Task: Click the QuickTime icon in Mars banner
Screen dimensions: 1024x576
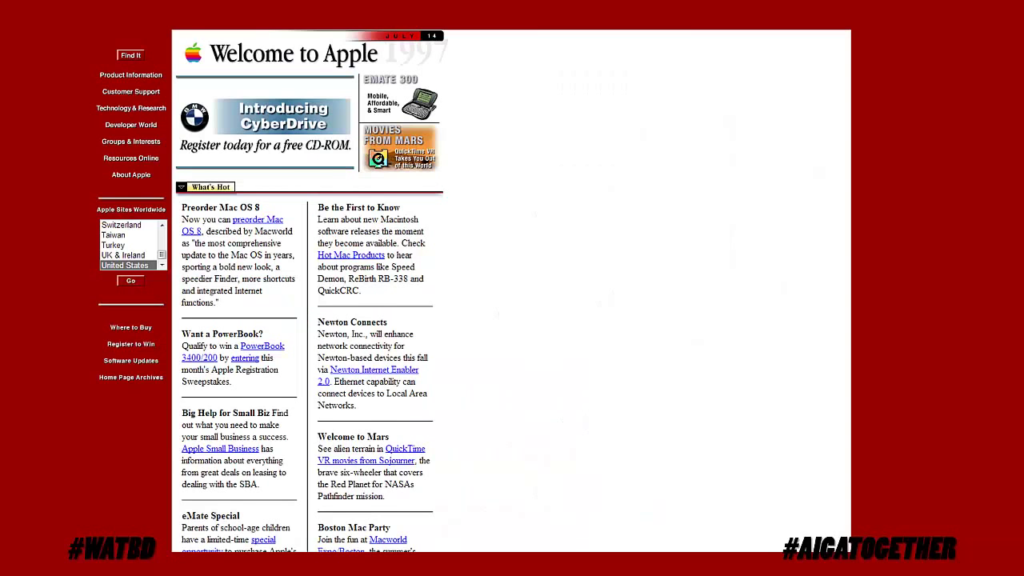Action: pos(377,159)
